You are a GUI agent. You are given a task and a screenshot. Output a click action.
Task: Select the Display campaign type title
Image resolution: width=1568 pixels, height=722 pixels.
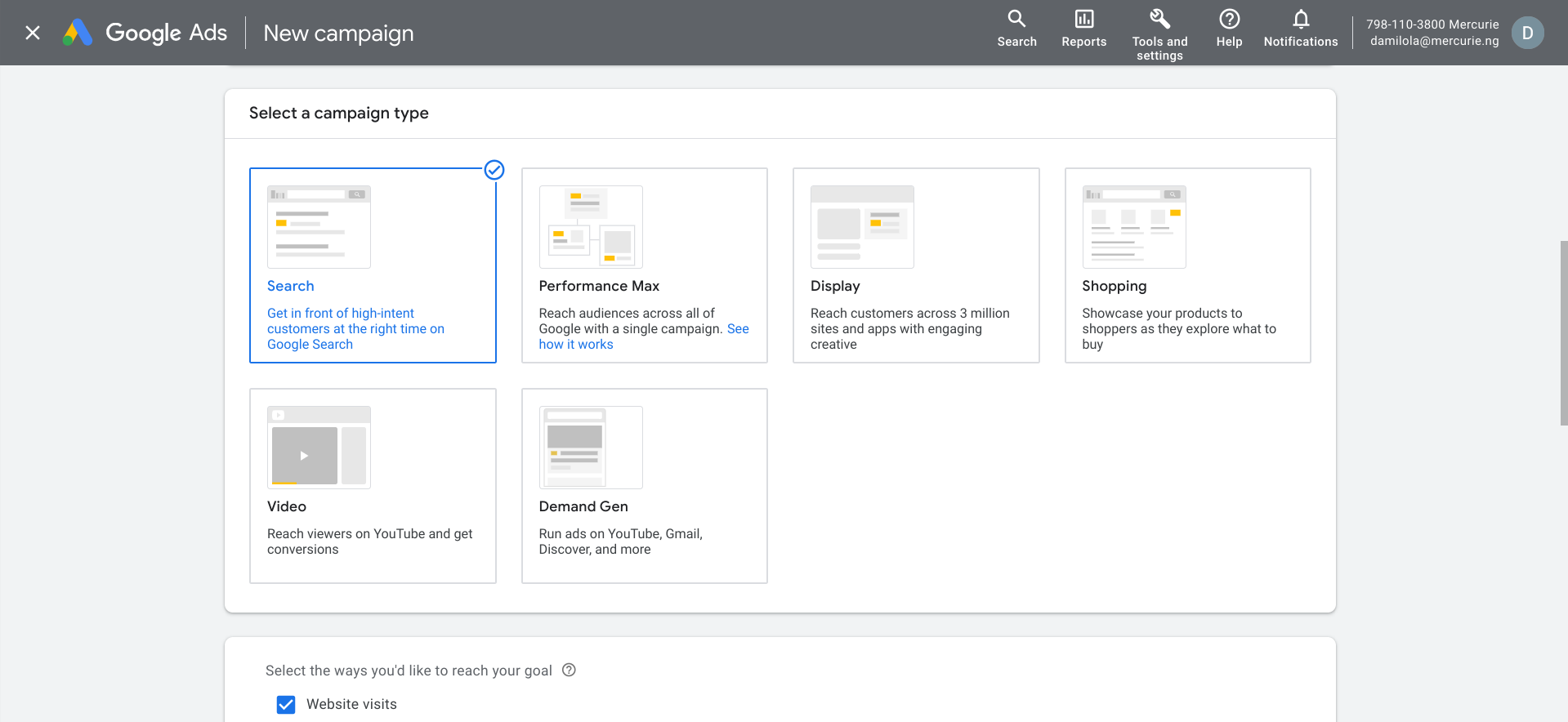tap(835, 286)
